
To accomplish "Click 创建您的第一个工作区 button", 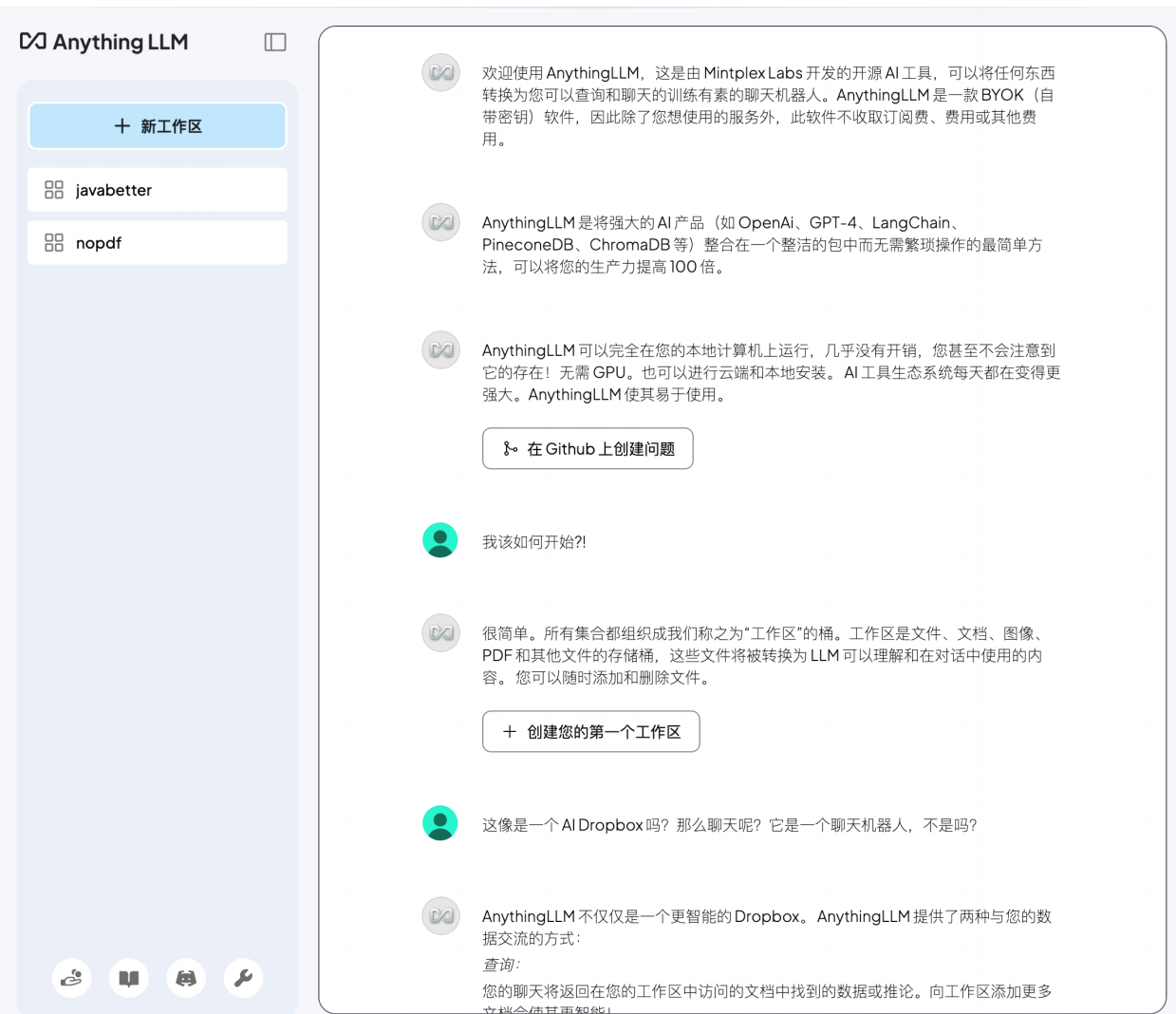I will point(590,731).
